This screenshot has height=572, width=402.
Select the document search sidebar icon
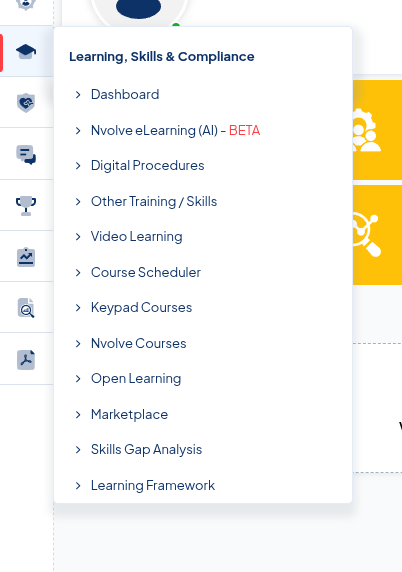26,308
